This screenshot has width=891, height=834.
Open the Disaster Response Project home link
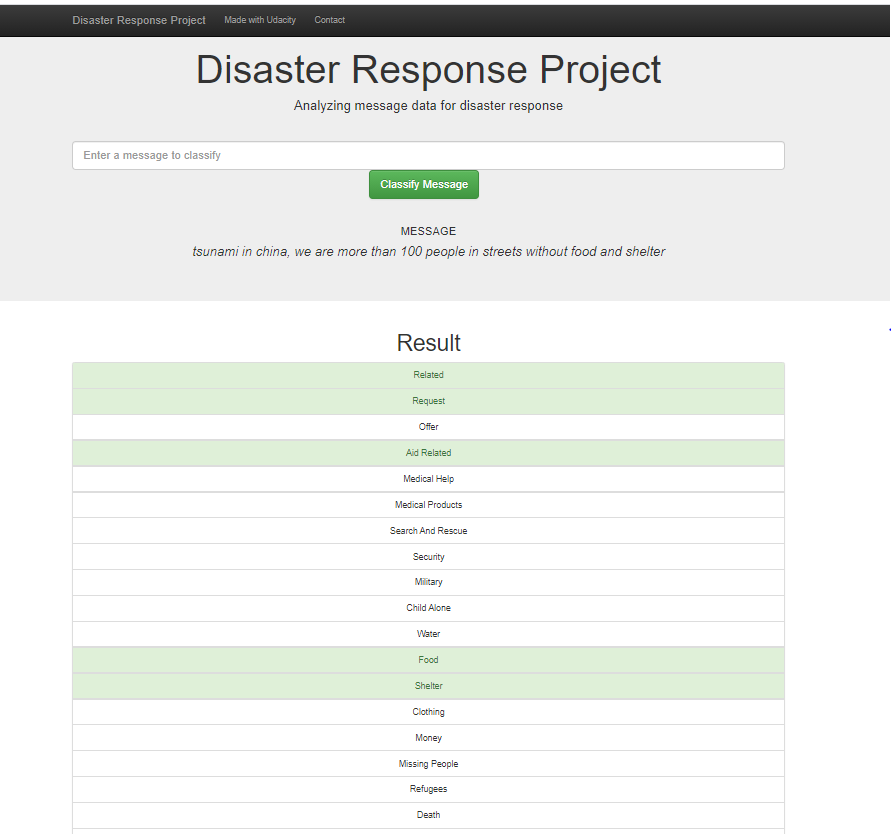tap(138, 20)
